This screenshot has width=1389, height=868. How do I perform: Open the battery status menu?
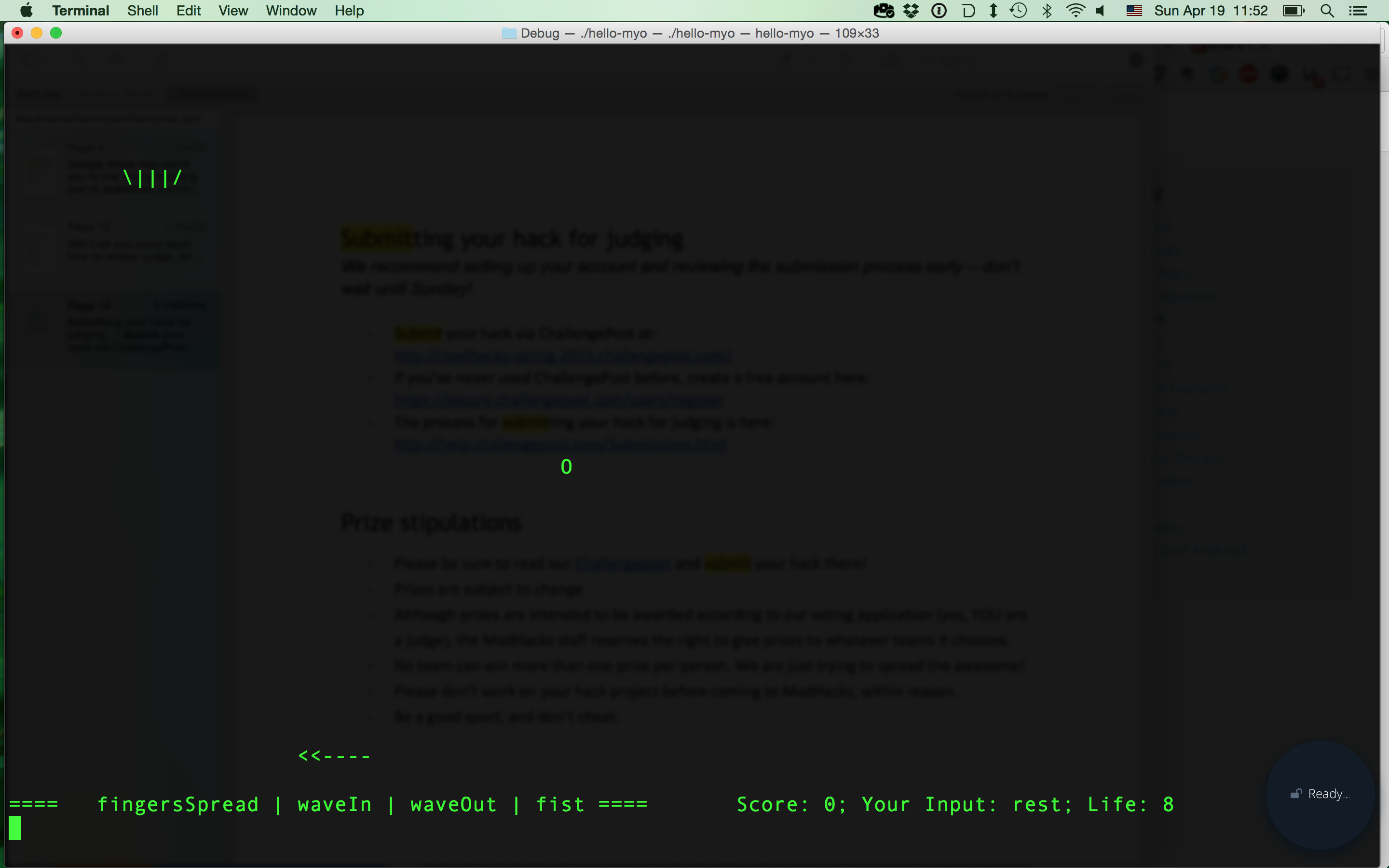pyautogui.click(x=1294, y=11)
